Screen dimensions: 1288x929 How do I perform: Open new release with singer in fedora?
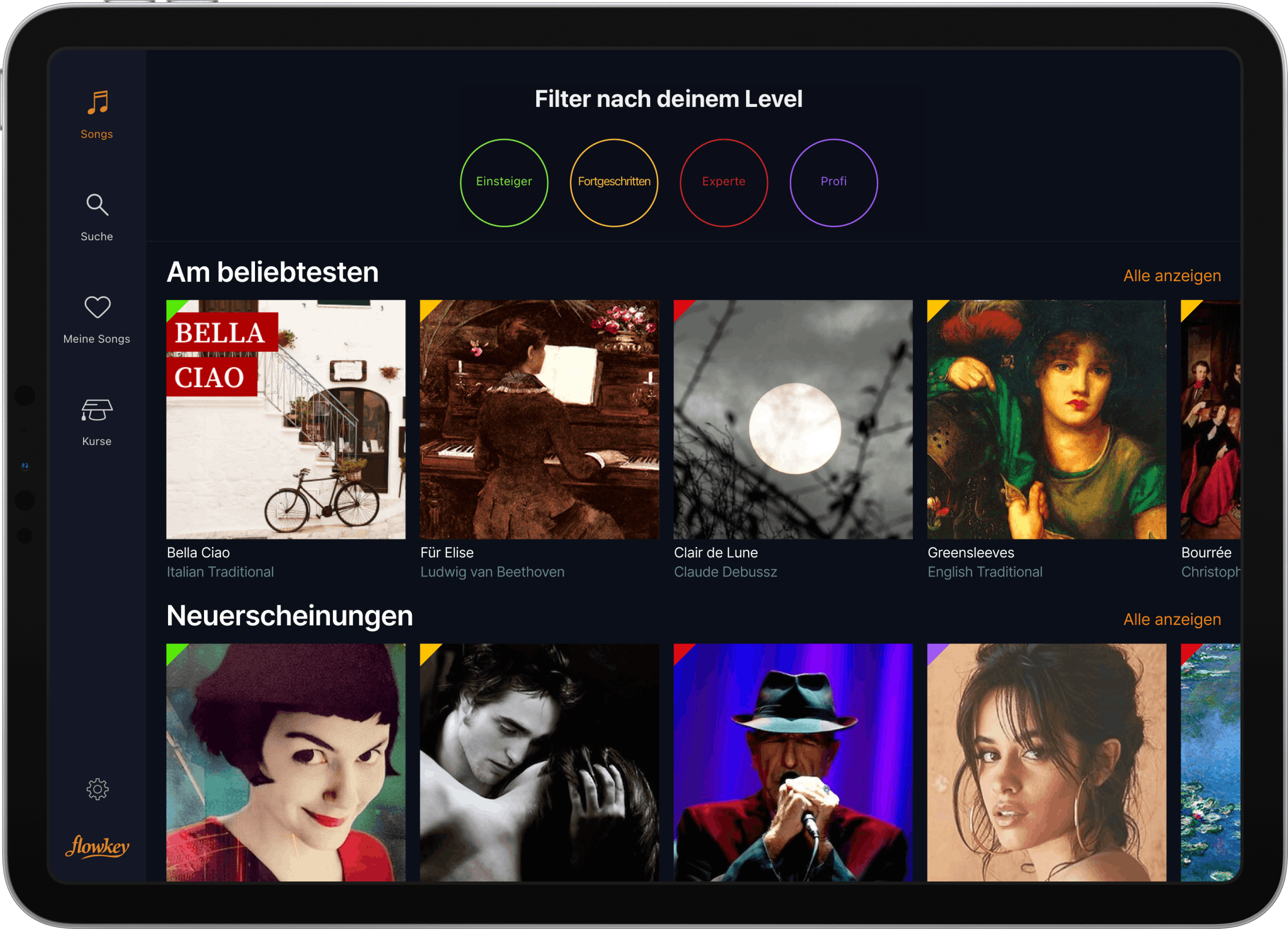[x=793, y=762]
